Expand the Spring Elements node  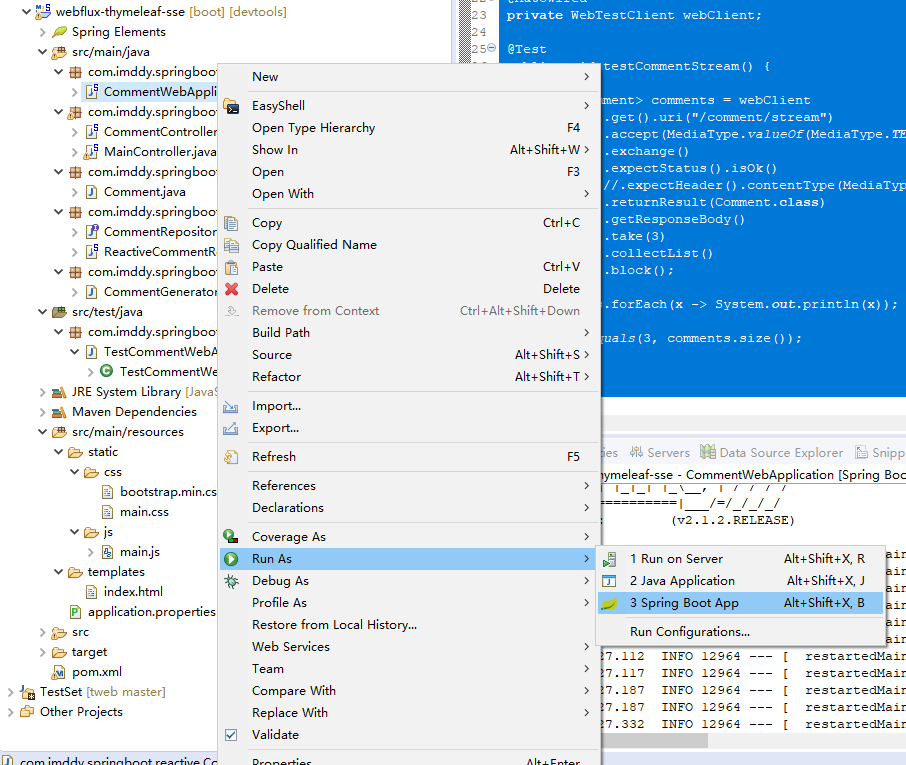(x=42, y=32)
